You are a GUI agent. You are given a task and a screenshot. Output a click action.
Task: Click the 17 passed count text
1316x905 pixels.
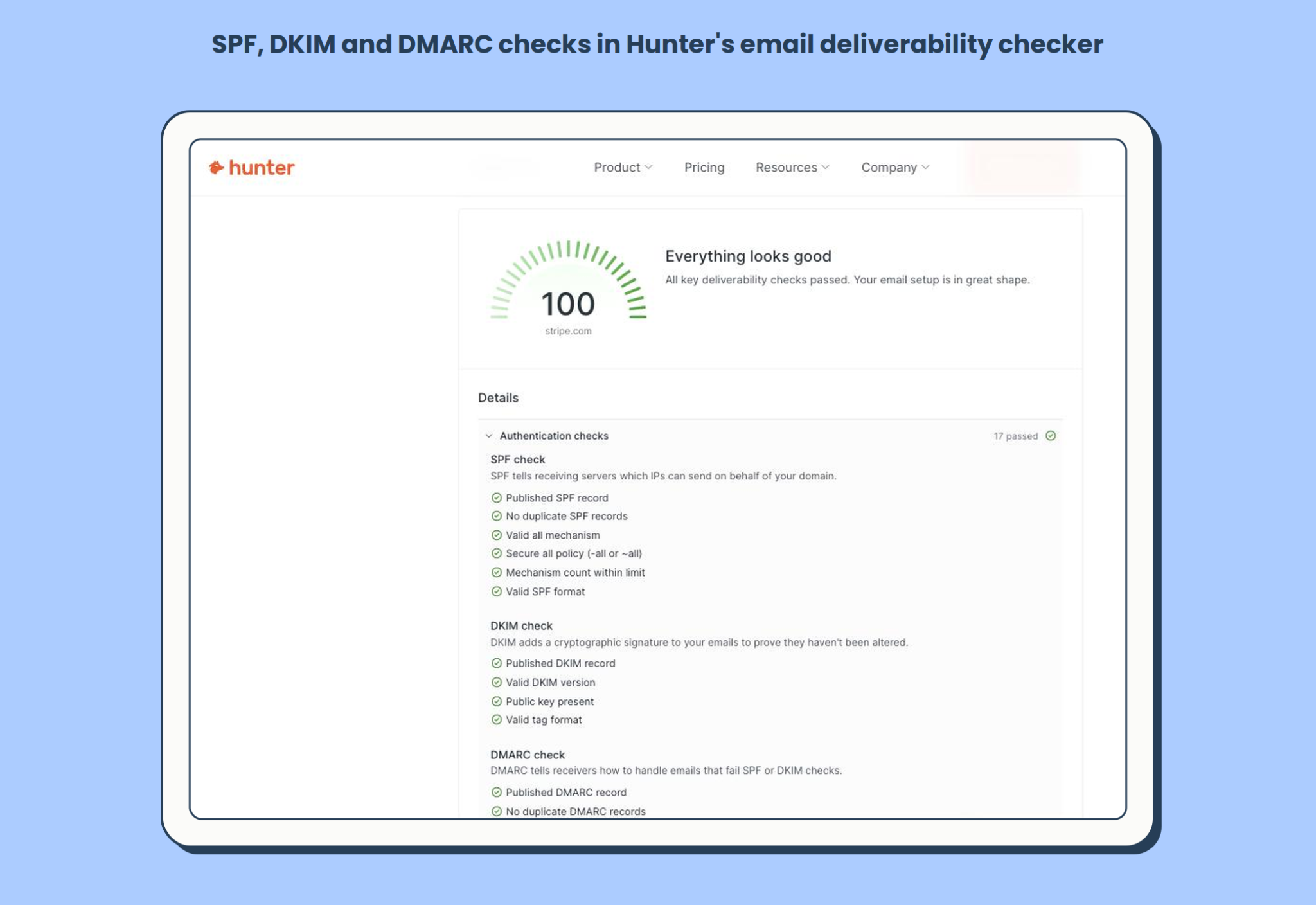1015,436
